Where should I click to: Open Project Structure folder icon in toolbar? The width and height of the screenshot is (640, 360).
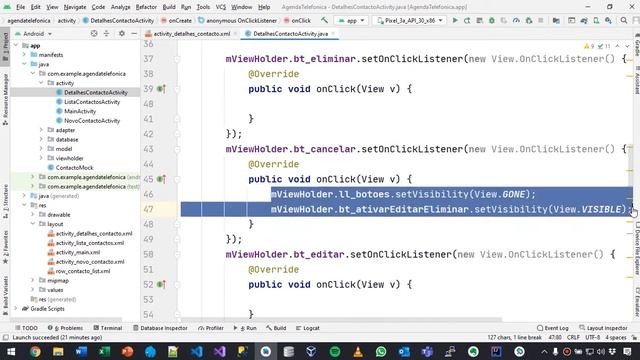click(556, 20)
